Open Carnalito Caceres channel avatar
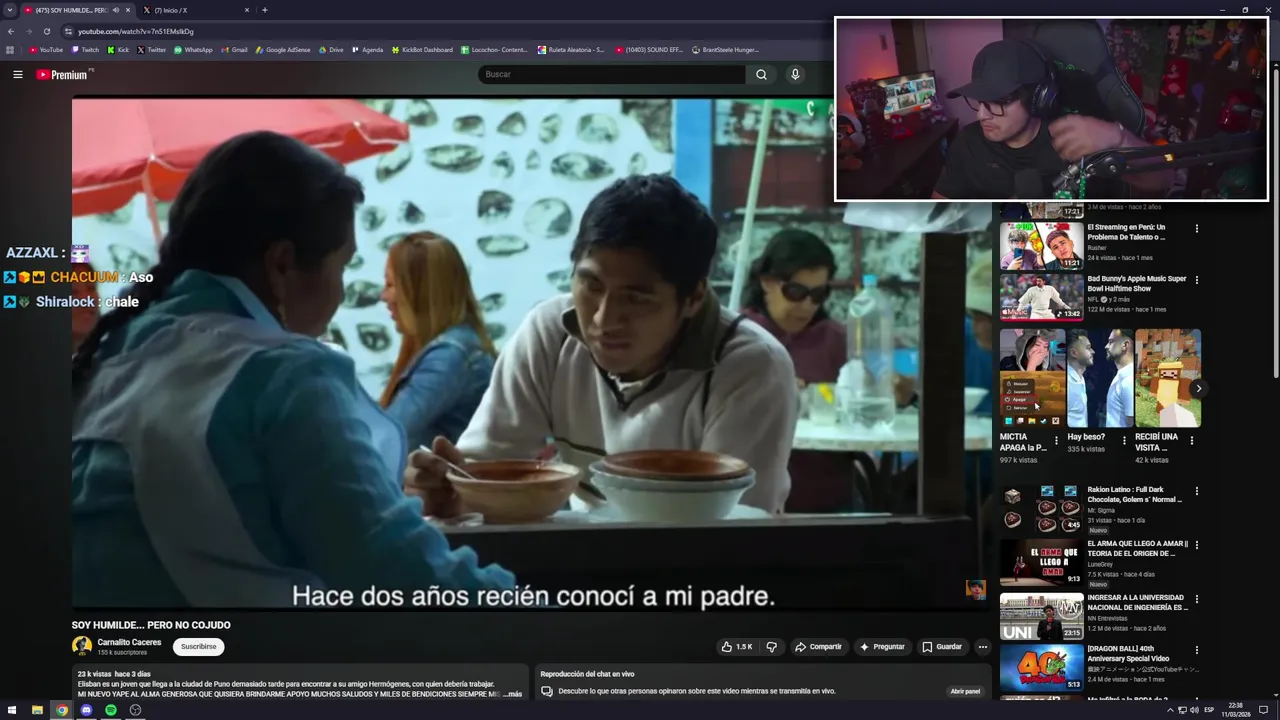 click(x=82, y=646)
